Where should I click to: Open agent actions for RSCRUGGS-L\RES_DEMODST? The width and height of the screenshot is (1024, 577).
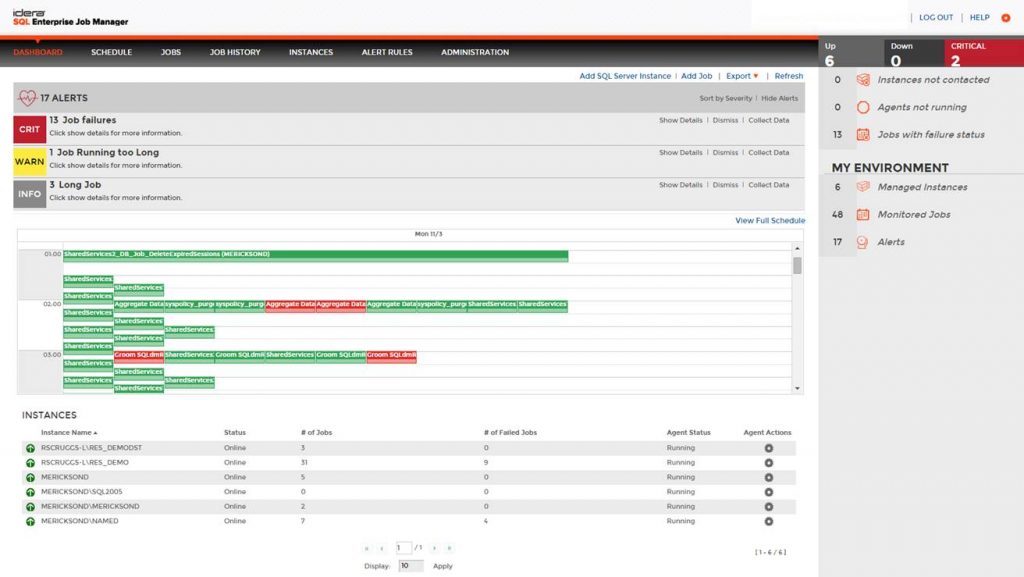tap(769, 448)
